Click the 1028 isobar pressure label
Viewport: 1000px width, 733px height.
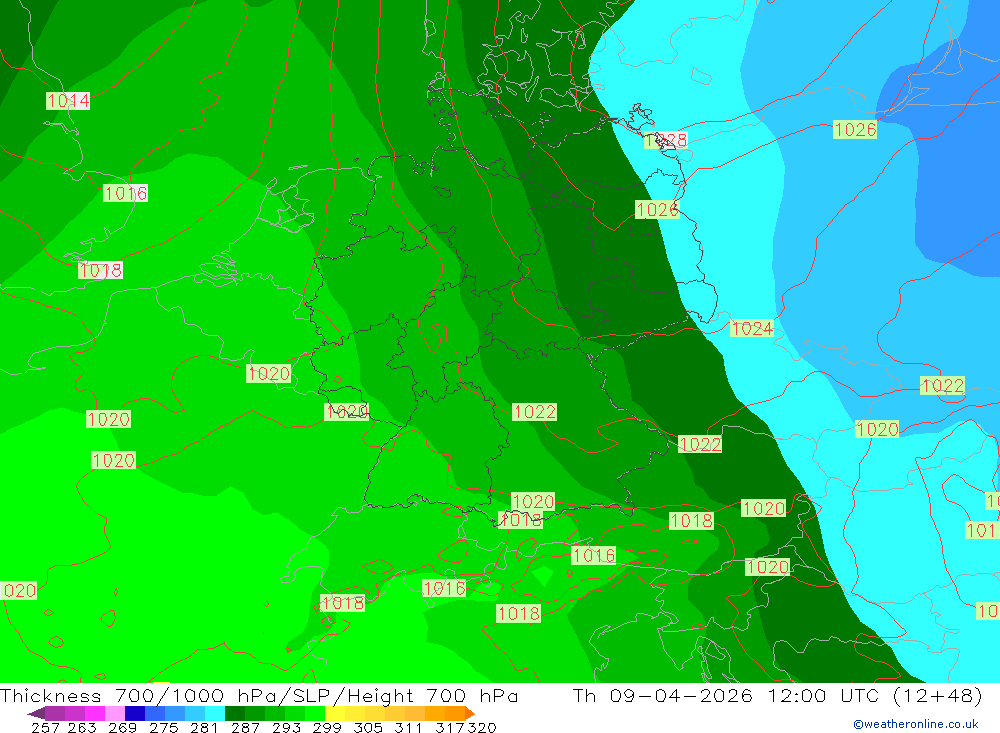tap(666, 140)
